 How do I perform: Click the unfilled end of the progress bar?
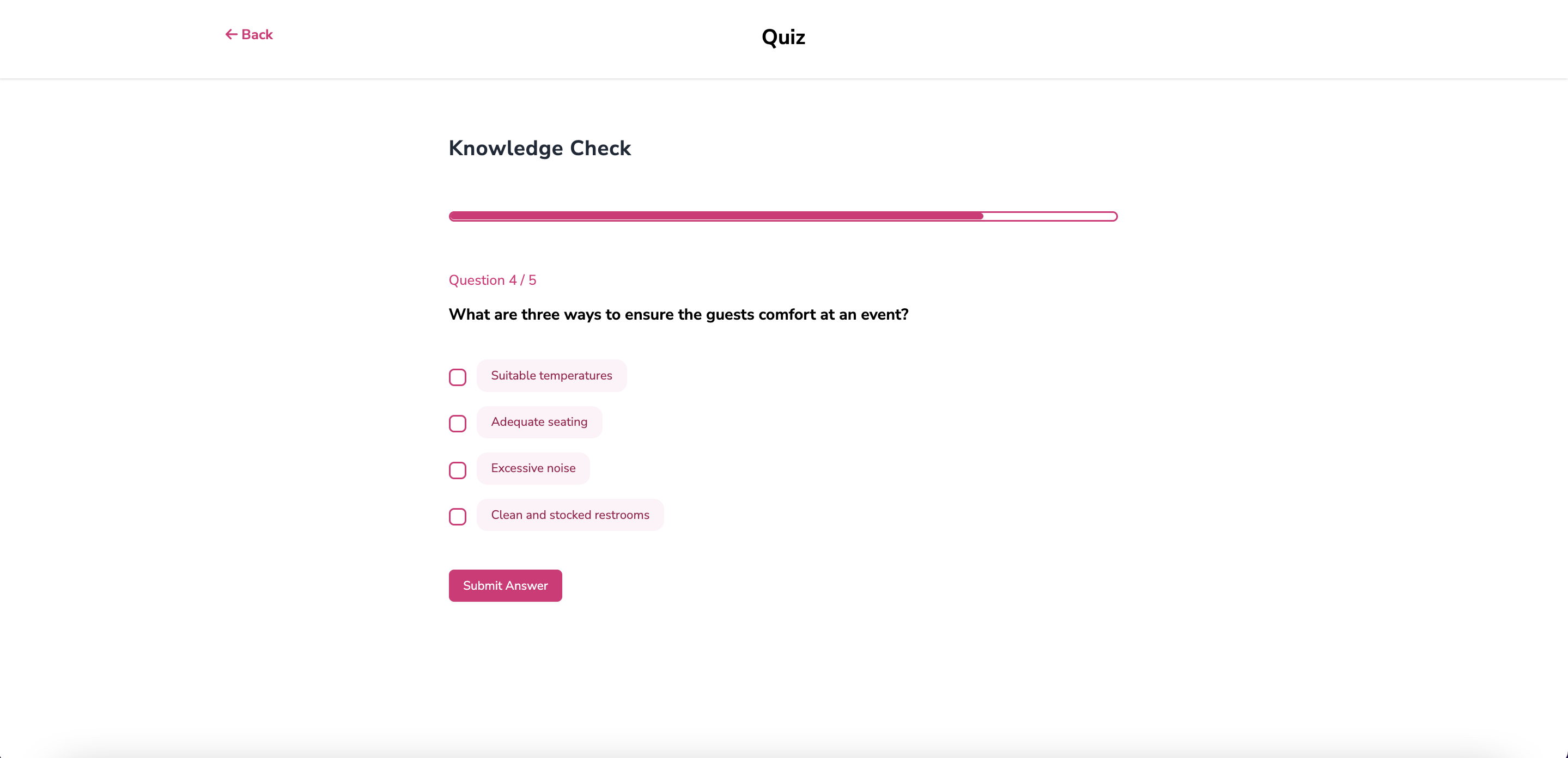[1050, 216]
